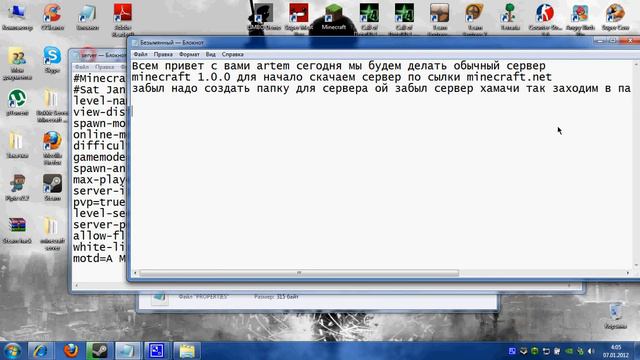640x360 pixels.
Task: Click the 'difficul' line in the server window
Action: pyautogui.click(x=99, y=146)
